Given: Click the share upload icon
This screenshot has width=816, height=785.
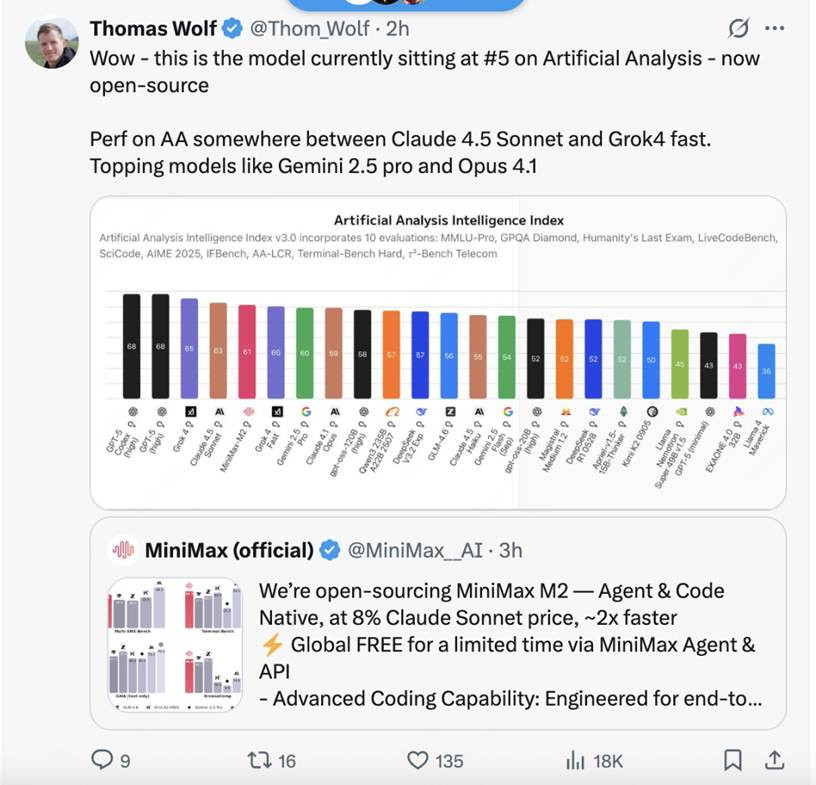Looking at the screenshot, I should pyautogui.click(x=773, y=761).
